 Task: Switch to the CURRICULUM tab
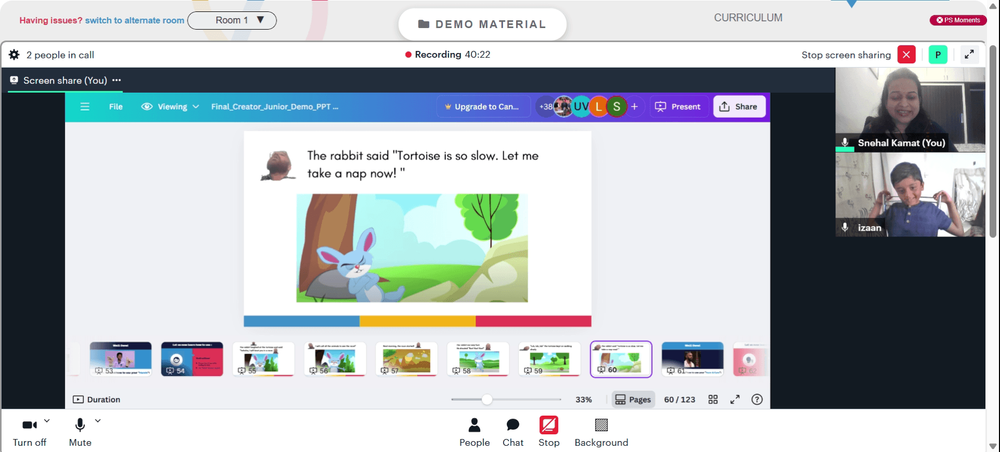pos(748,18)
